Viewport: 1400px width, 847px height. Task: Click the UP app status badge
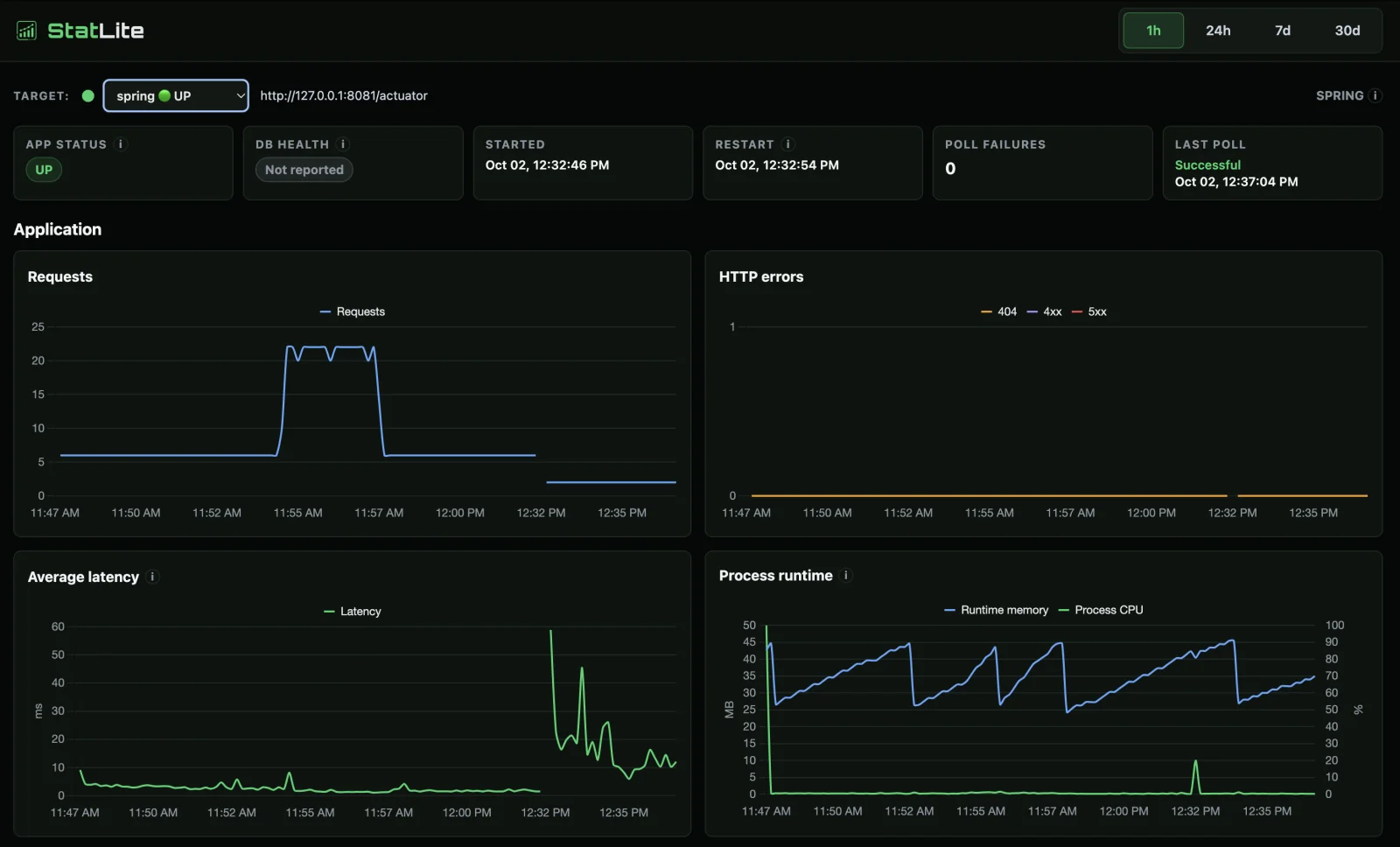[44, 170]
